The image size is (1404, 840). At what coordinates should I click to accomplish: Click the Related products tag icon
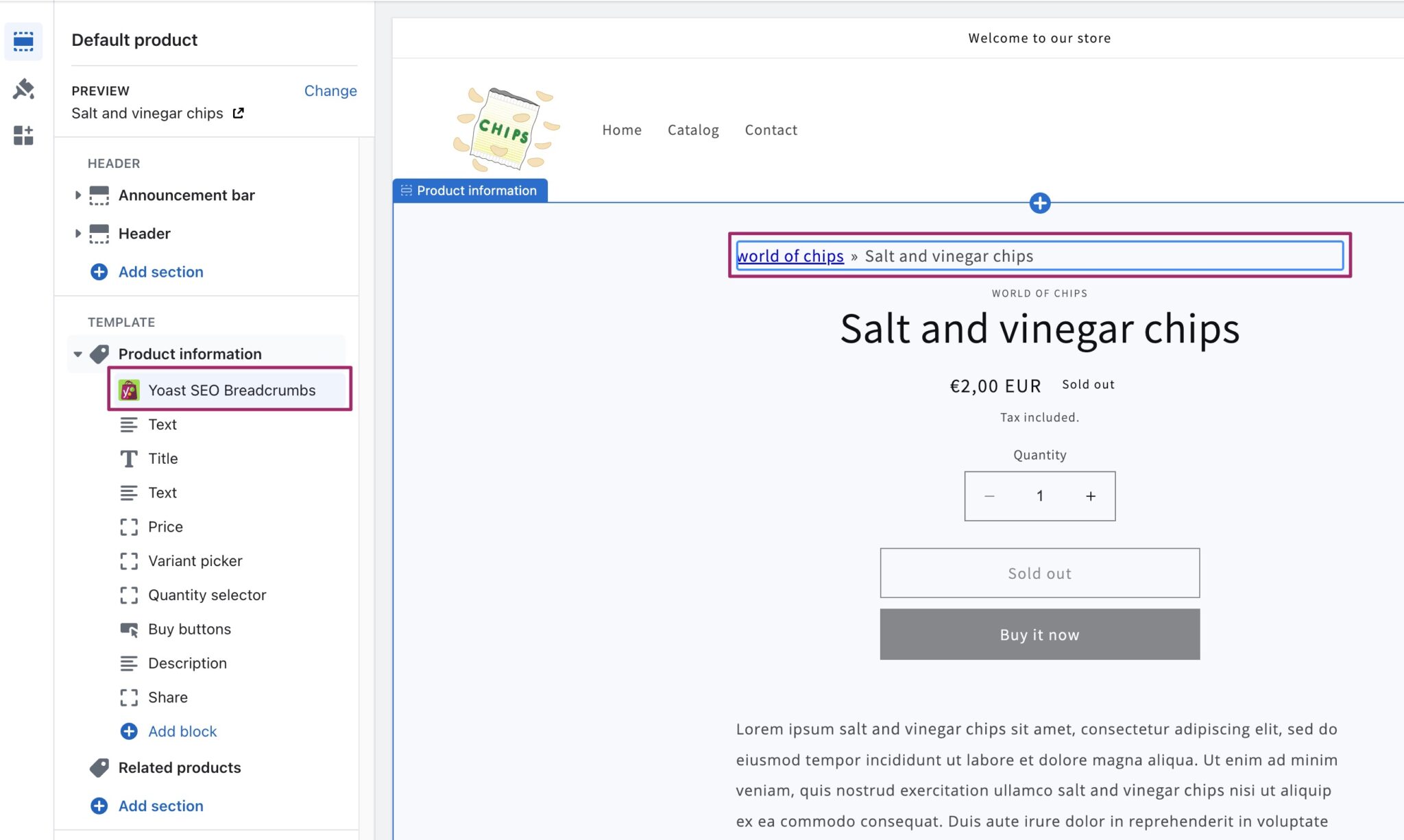[101, 767]
